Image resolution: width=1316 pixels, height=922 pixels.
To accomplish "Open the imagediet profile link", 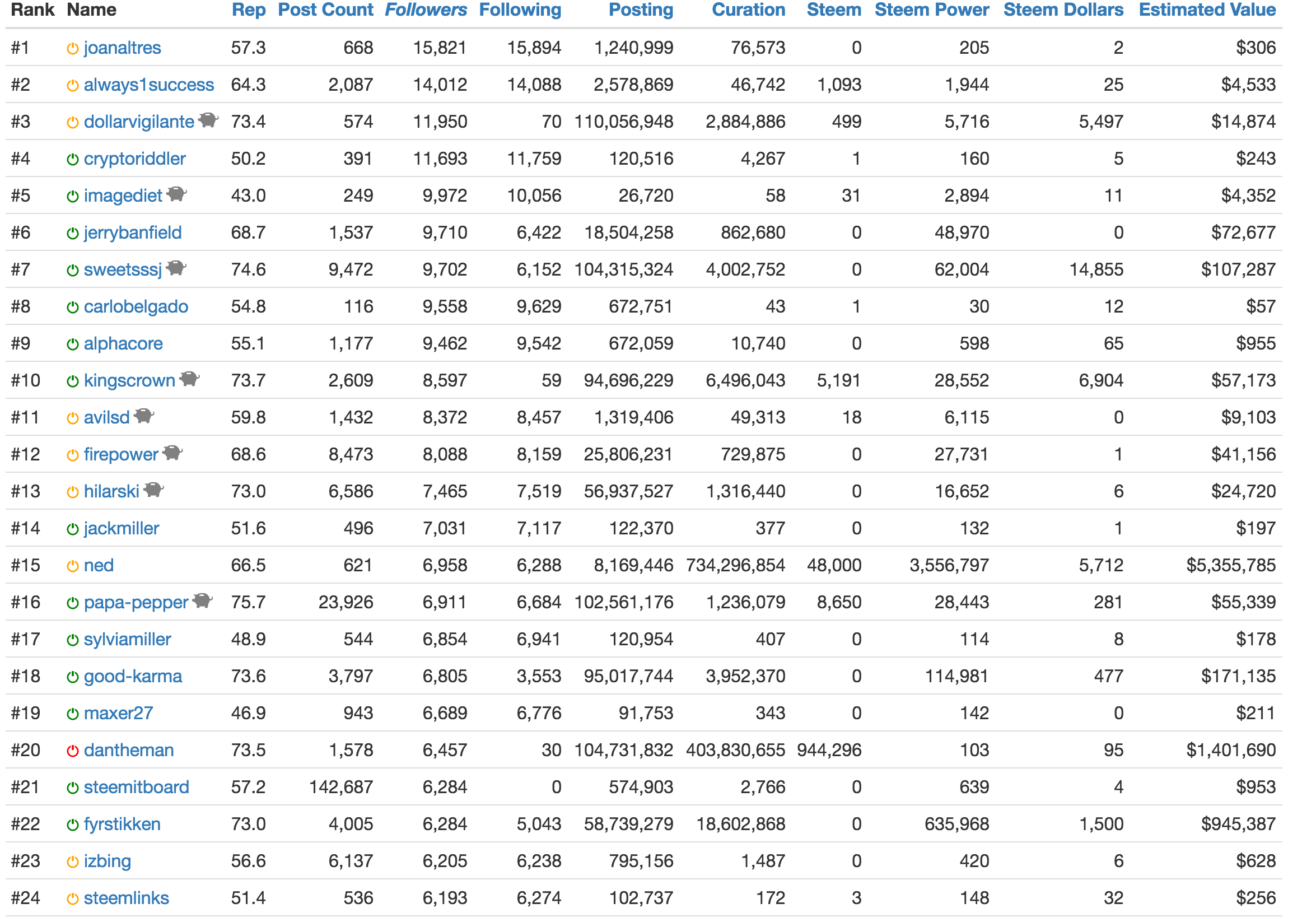I will coord(123,196).
